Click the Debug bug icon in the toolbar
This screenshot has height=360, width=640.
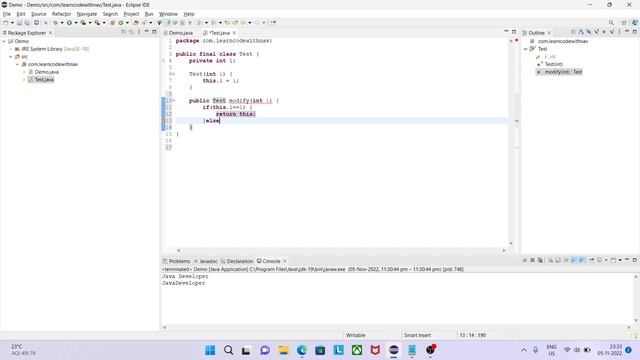coord(55,23)
